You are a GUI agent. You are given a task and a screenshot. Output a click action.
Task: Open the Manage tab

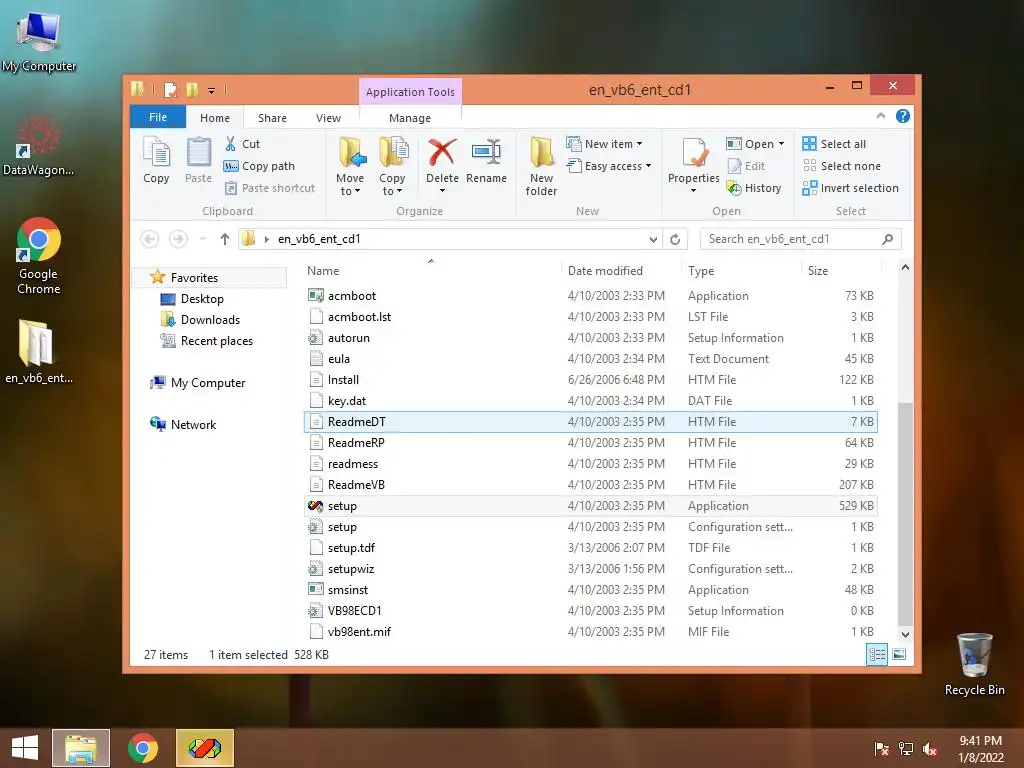tap(410, 118)
